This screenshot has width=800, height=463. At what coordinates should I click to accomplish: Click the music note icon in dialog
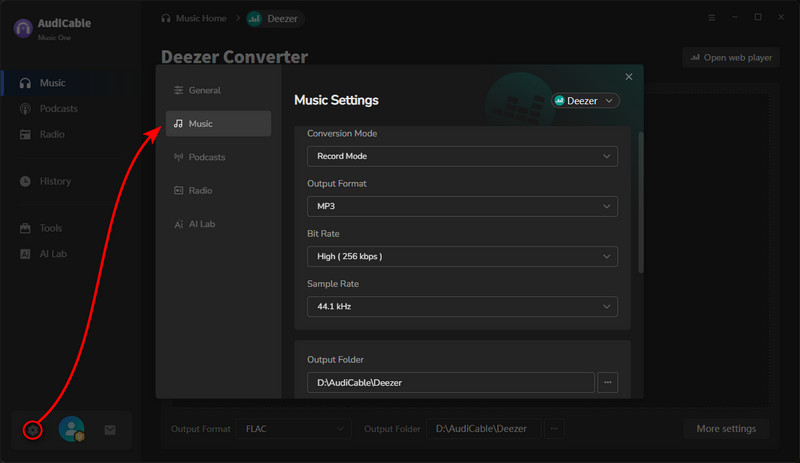[x=178, y=124]
